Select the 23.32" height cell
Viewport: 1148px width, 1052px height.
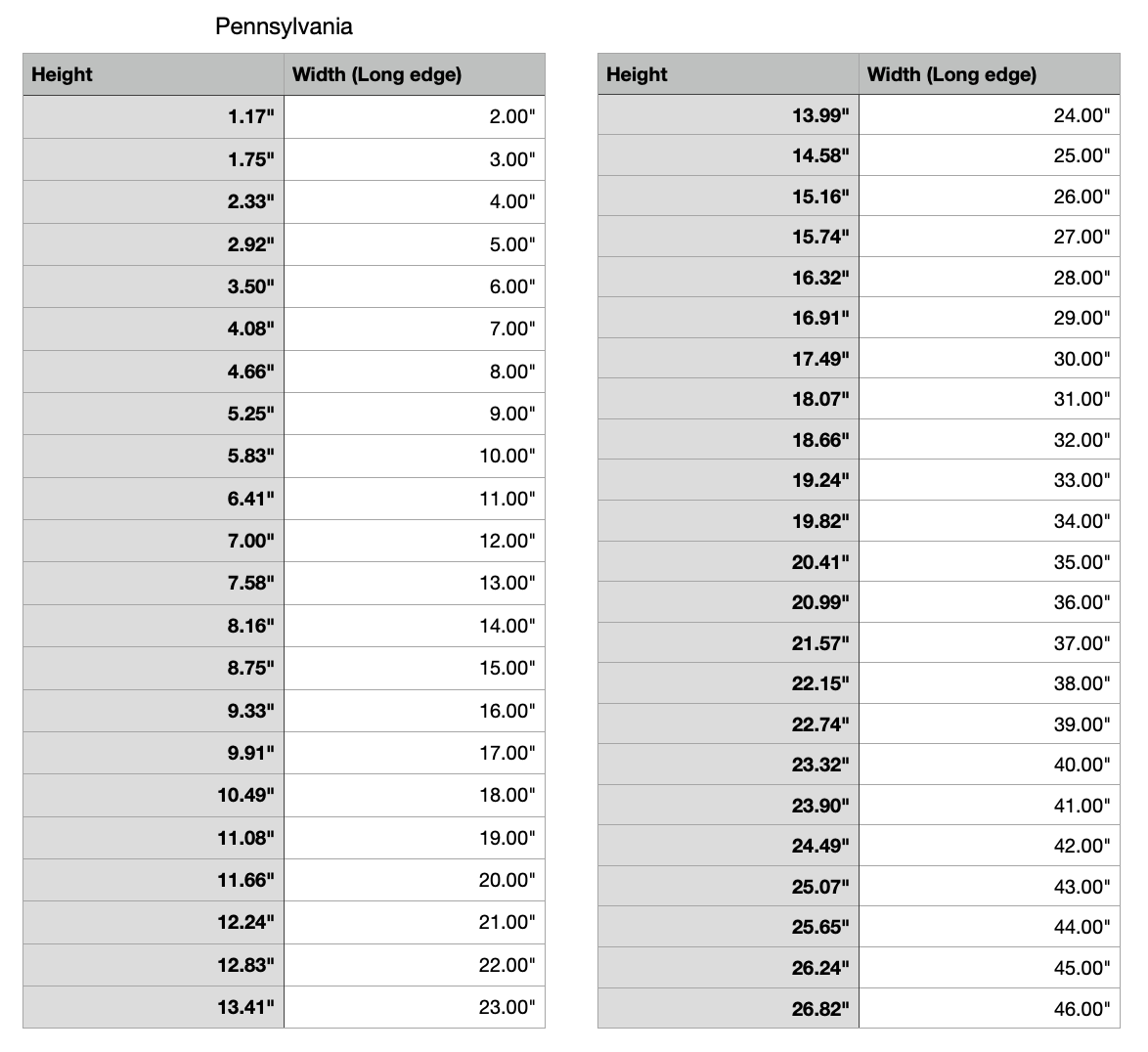820,765
